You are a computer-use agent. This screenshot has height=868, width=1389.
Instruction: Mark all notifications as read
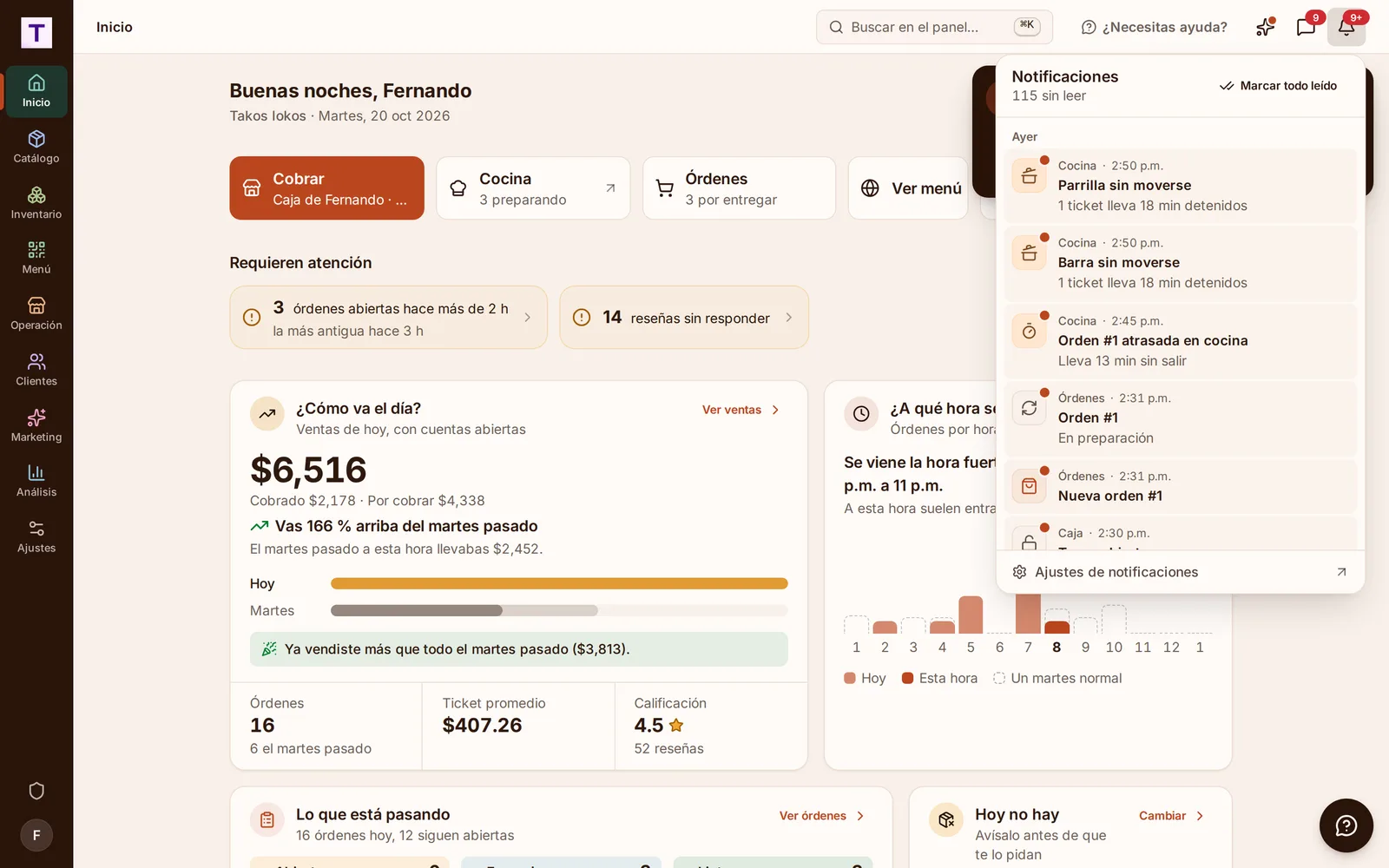pos(1278,86)
